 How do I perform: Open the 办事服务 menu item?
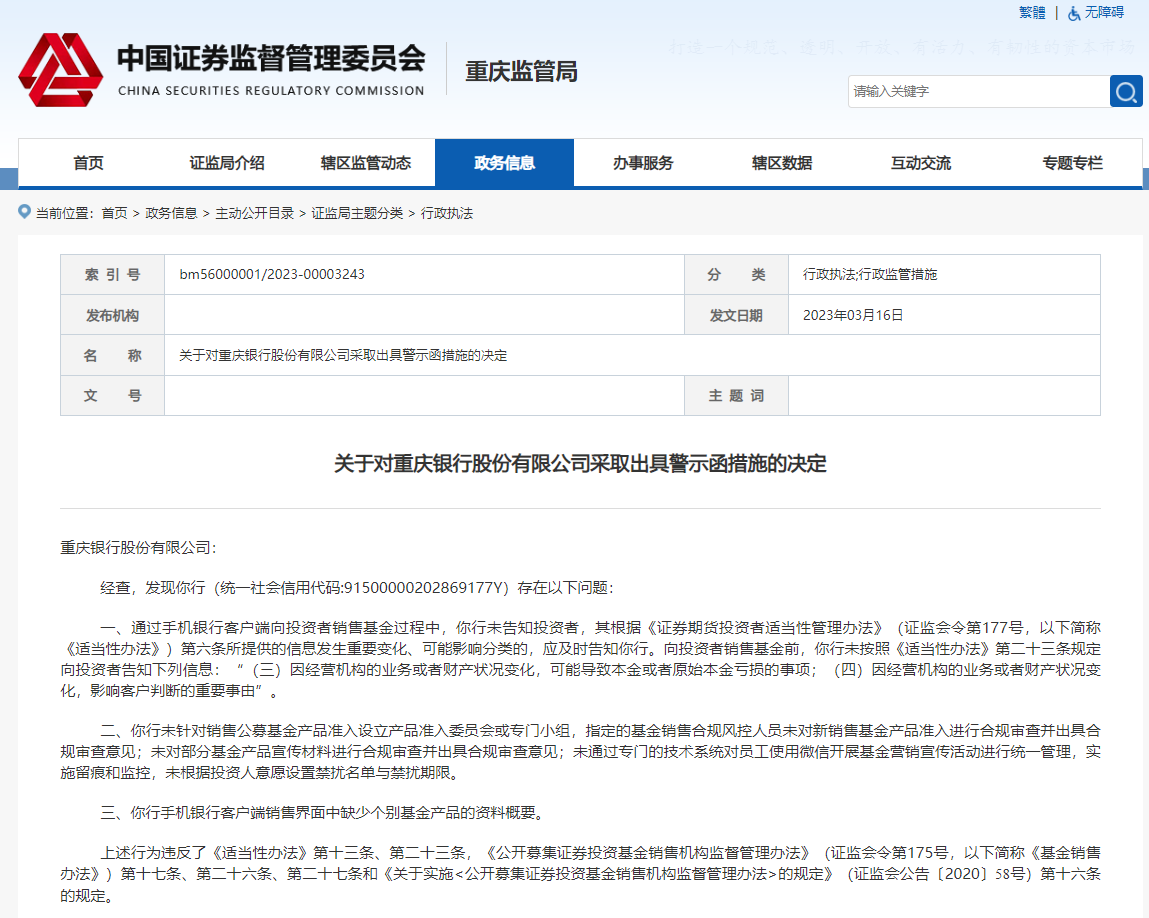click(644, 162)
